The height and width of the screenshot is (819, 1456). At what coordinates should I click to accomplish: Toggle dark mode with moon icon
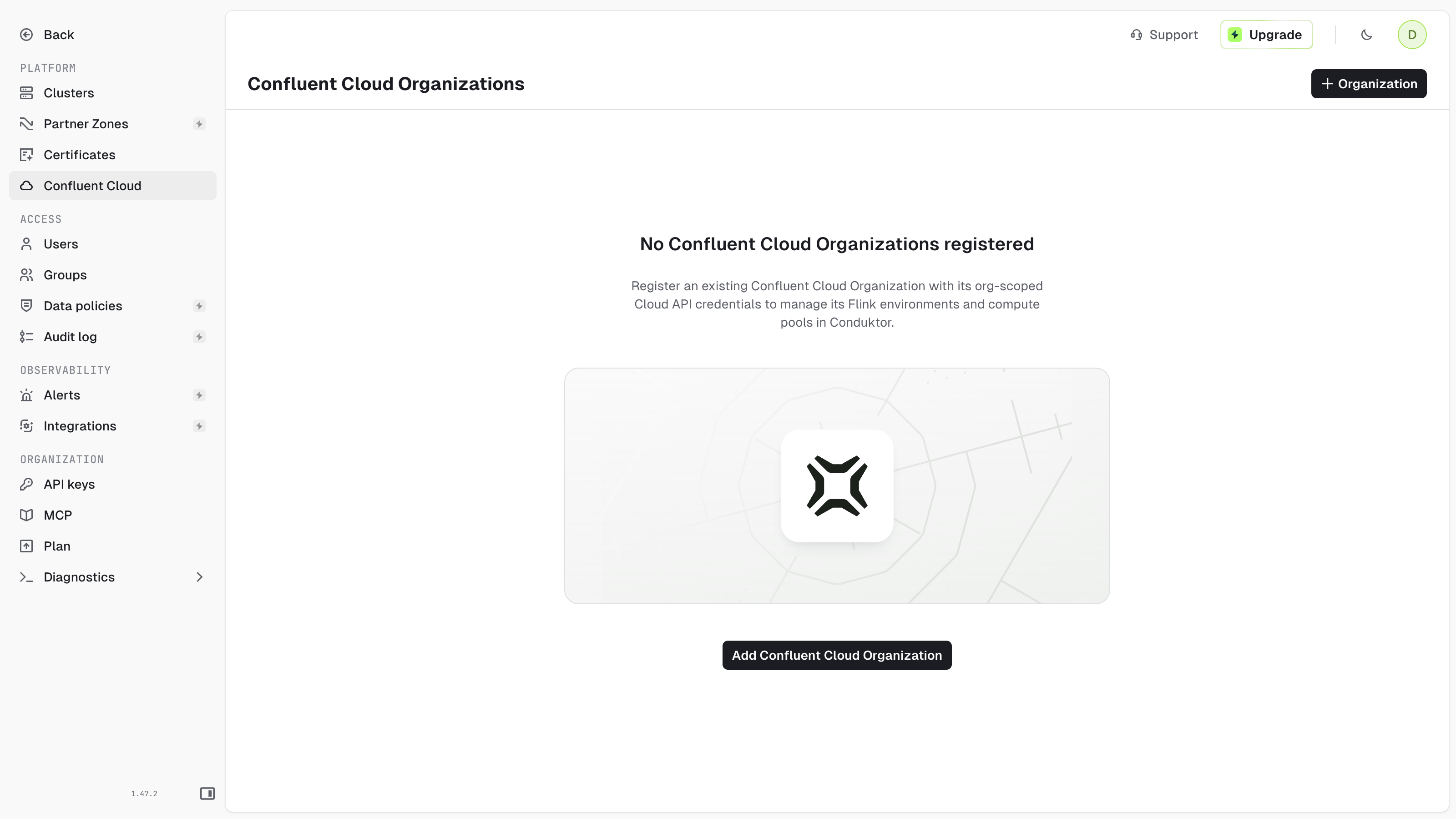[x=1367, y=35]
